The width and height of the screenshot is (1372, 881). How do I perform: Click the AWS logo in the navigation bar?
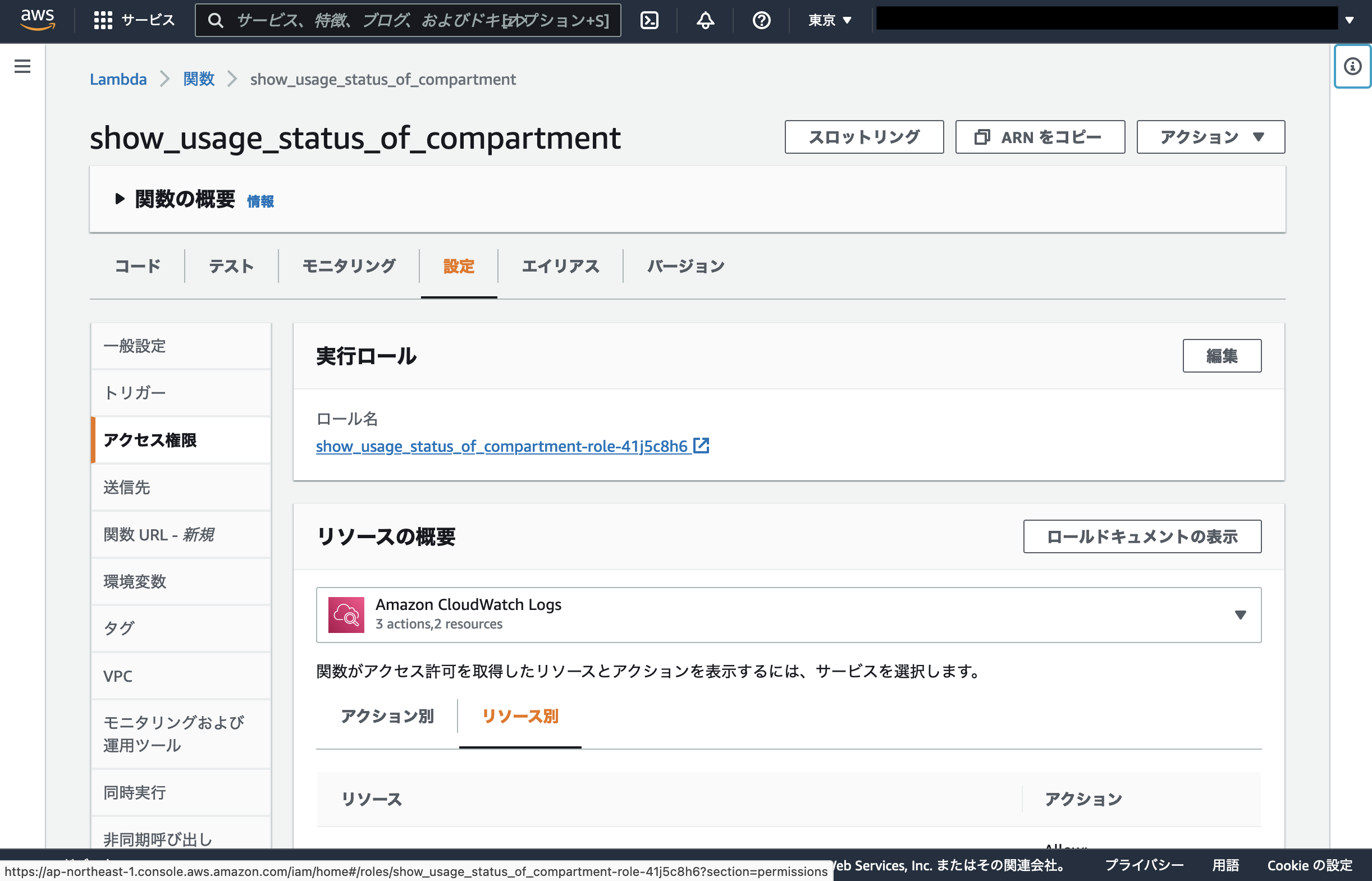tap(36, 21)
